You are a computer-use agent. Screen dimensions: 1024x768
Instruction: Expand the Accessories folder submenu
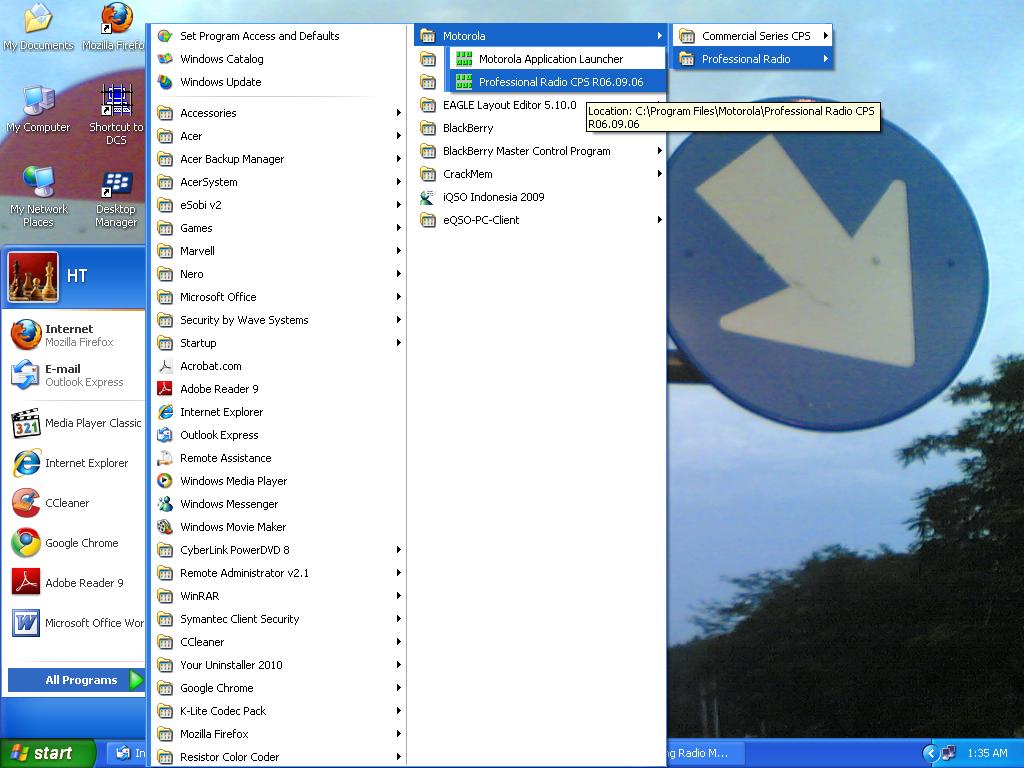[279, 113]
